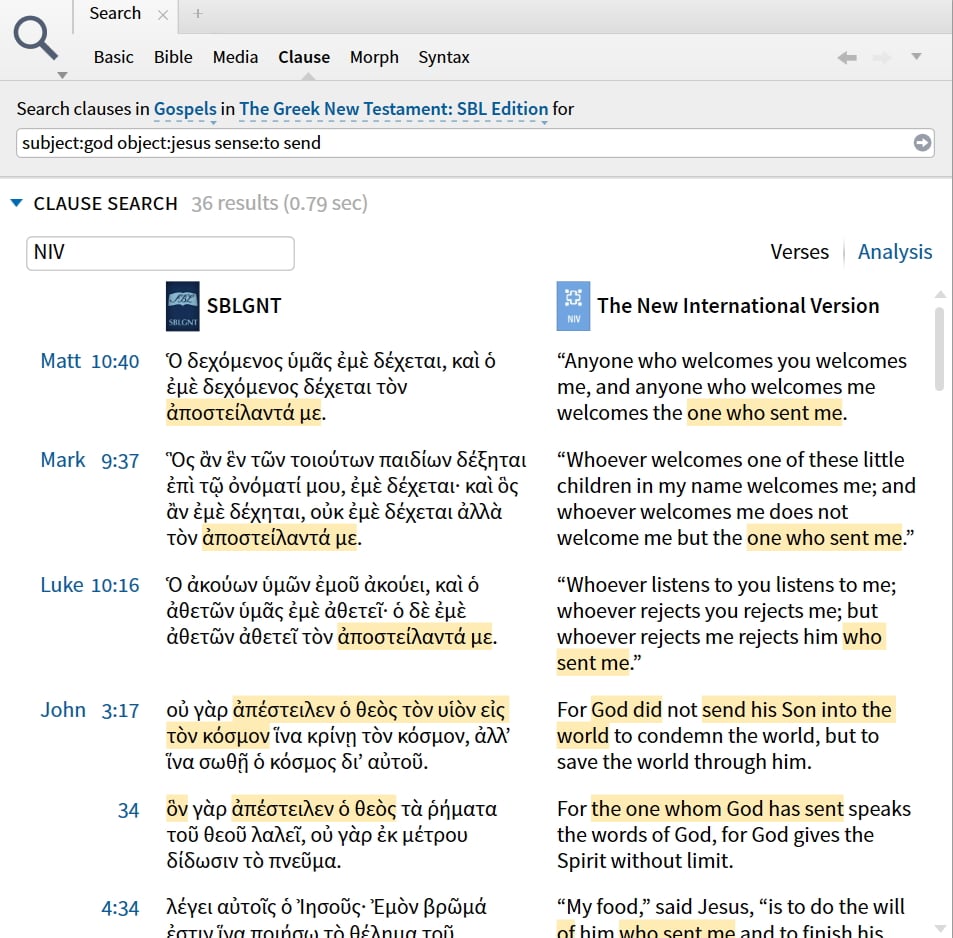Click the results scrollbar thumb

(x=939, y=349)
